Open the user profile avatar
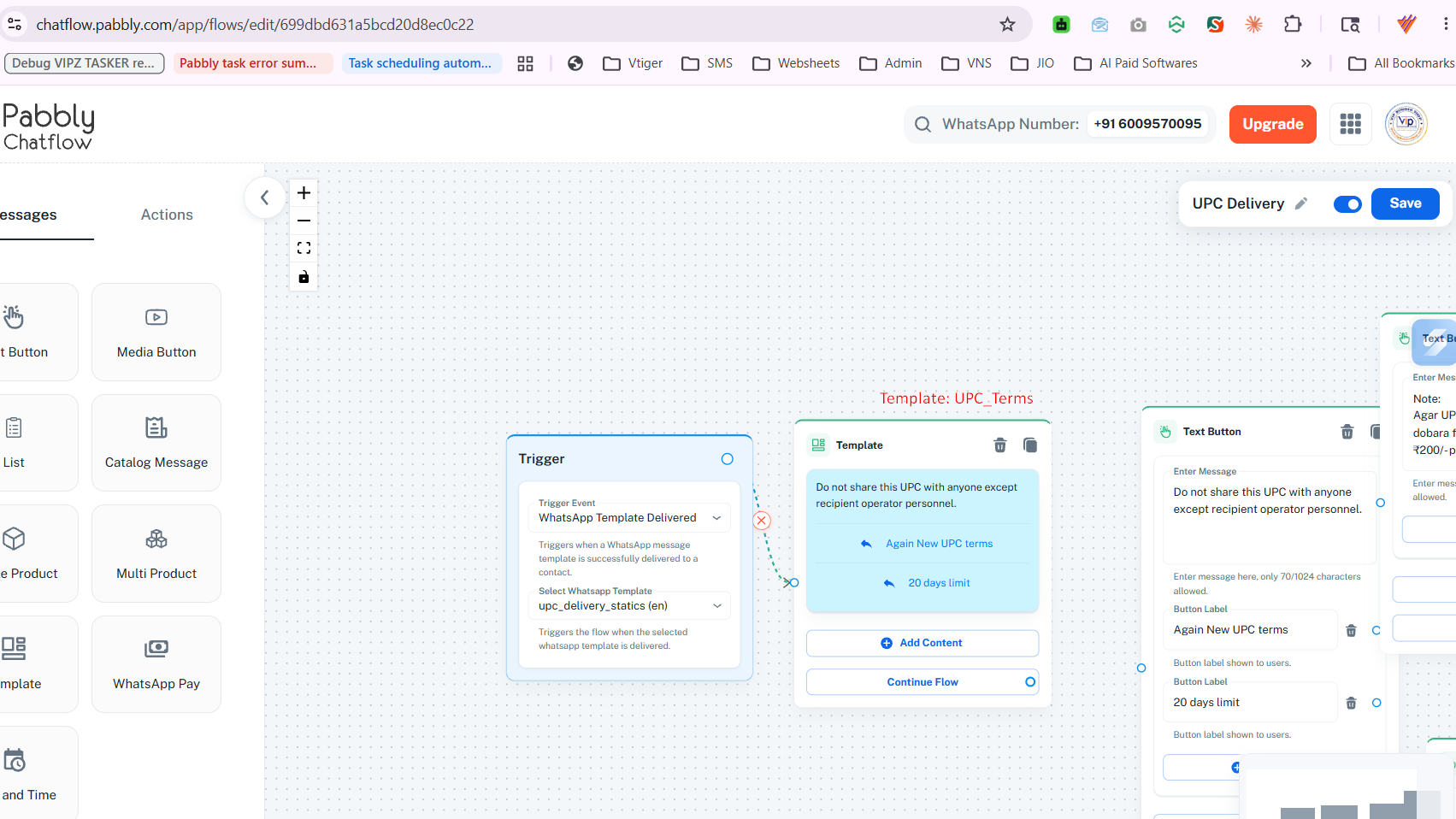Screen dimensions: 1456x819 pos(1406,124)
